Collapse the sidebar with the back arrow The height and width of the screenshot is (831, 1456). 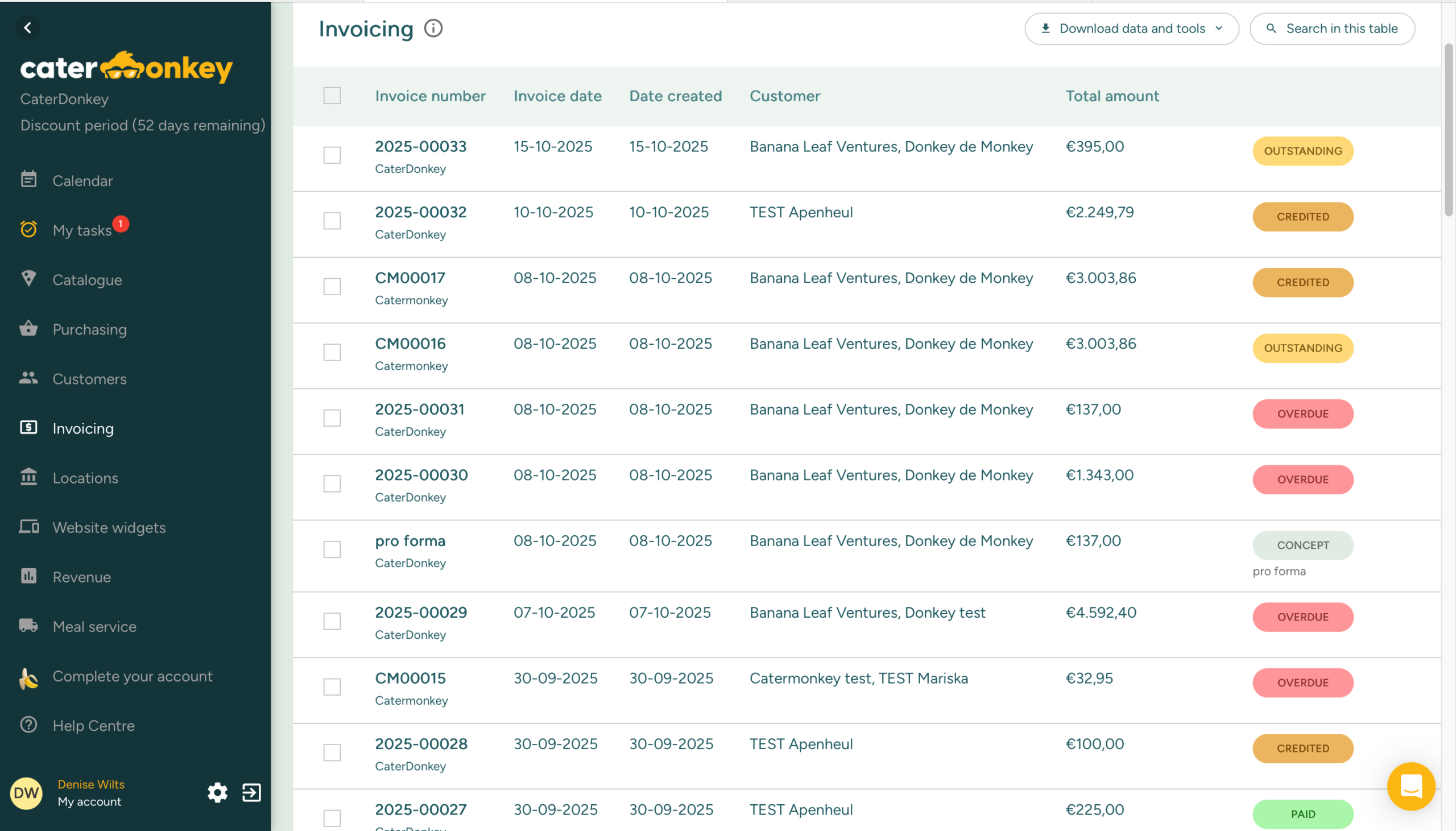(27, 27)
